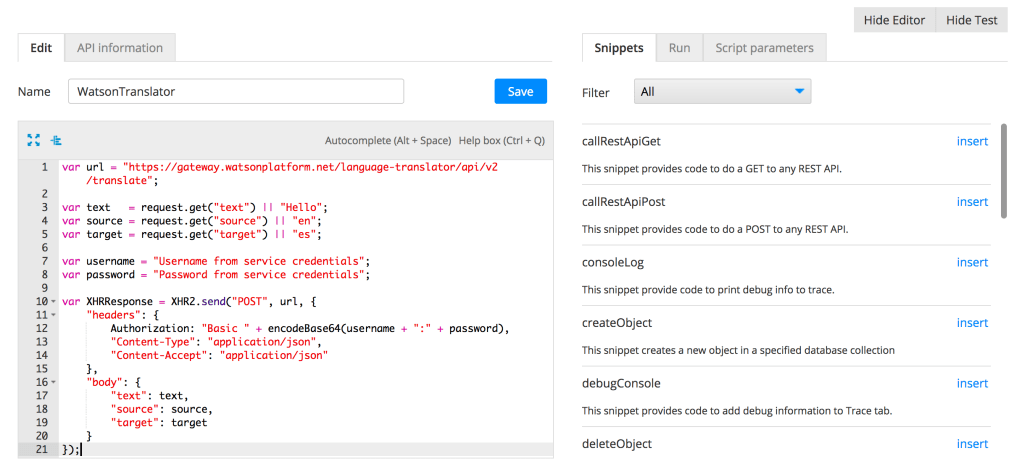The image size is (1022, 464).
Task: Click the encodeBase64 call on line 12
Action: coord(304,328)
